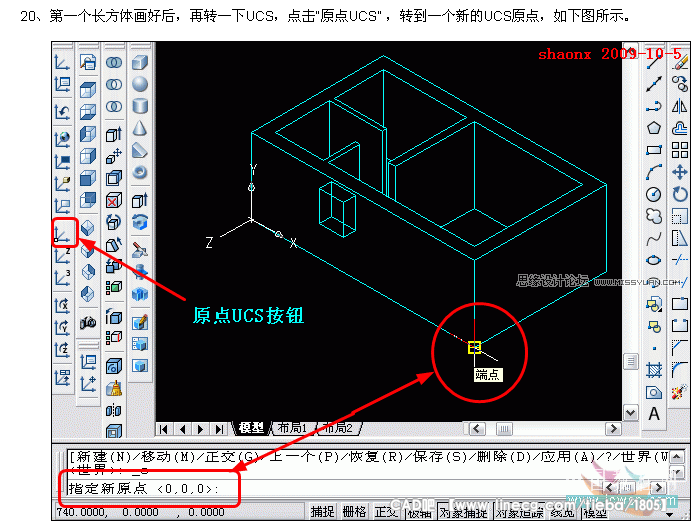This screenshot has height=522, width=696.
Task: Switch to the 布局1 layout tab
Action: pyautogui.click(x=292, y=428)
